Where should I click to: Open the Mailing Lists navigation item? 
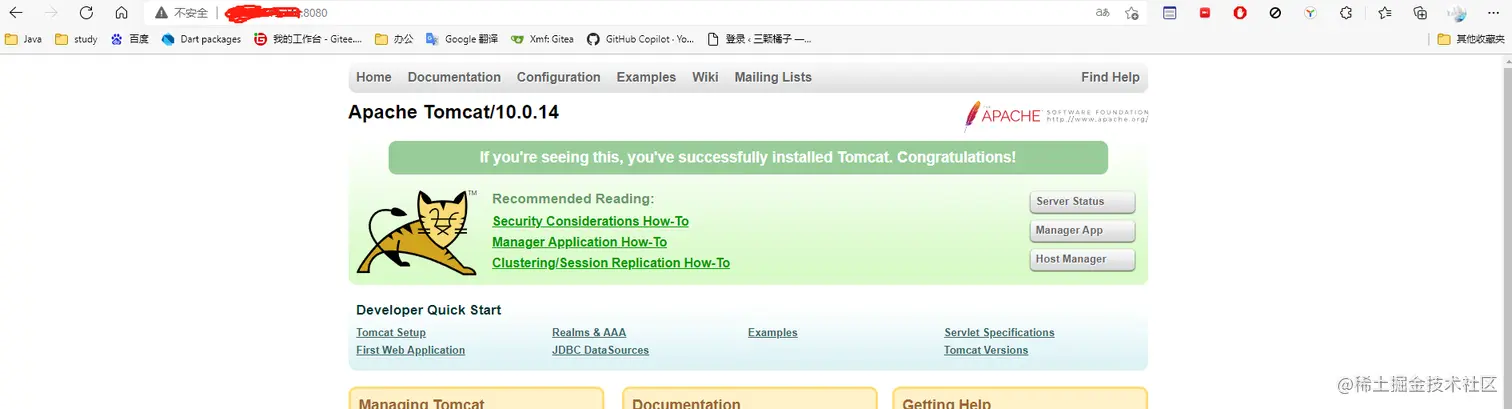773,77
